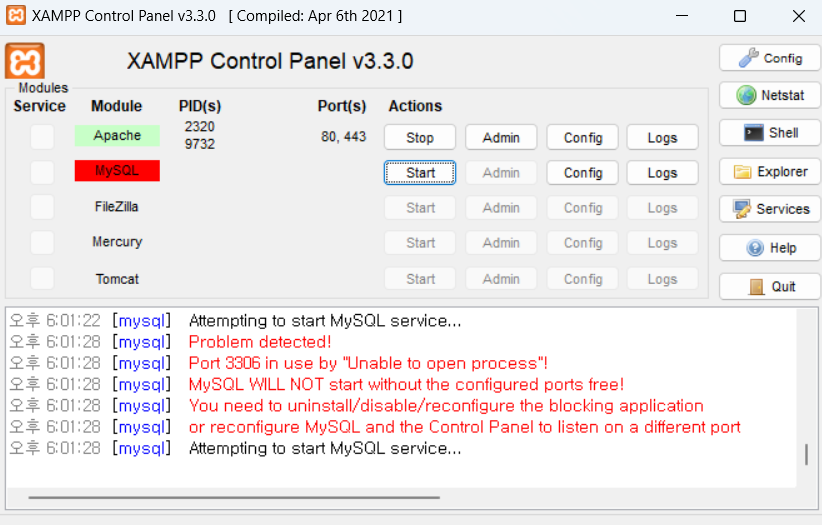Image resolution: width=822 pixels, height=525 pixels.
Task: Click Mercury Config button
Action: 582,243
